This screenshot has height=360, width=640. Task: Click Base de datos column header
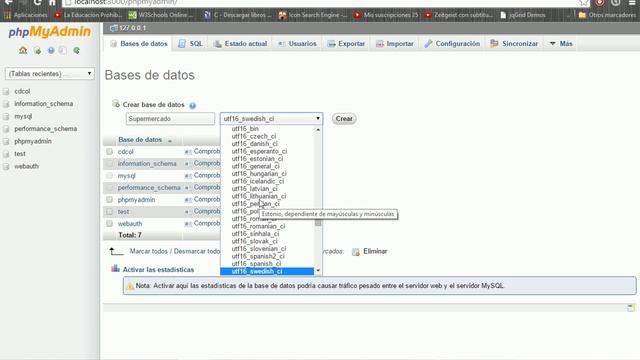point(140,140)
